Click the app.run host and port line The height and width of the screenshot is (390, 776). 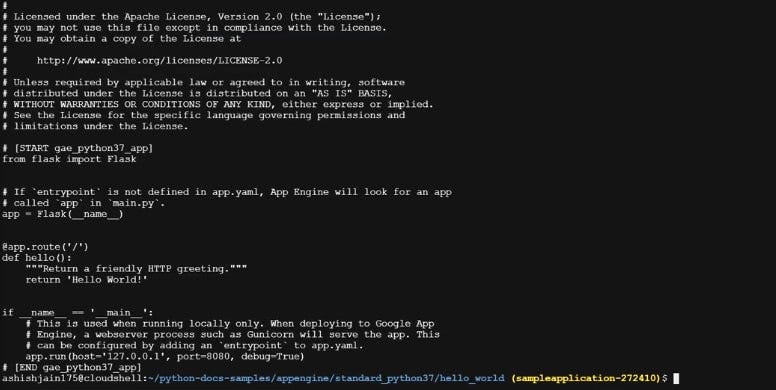[x=165, y=356]
